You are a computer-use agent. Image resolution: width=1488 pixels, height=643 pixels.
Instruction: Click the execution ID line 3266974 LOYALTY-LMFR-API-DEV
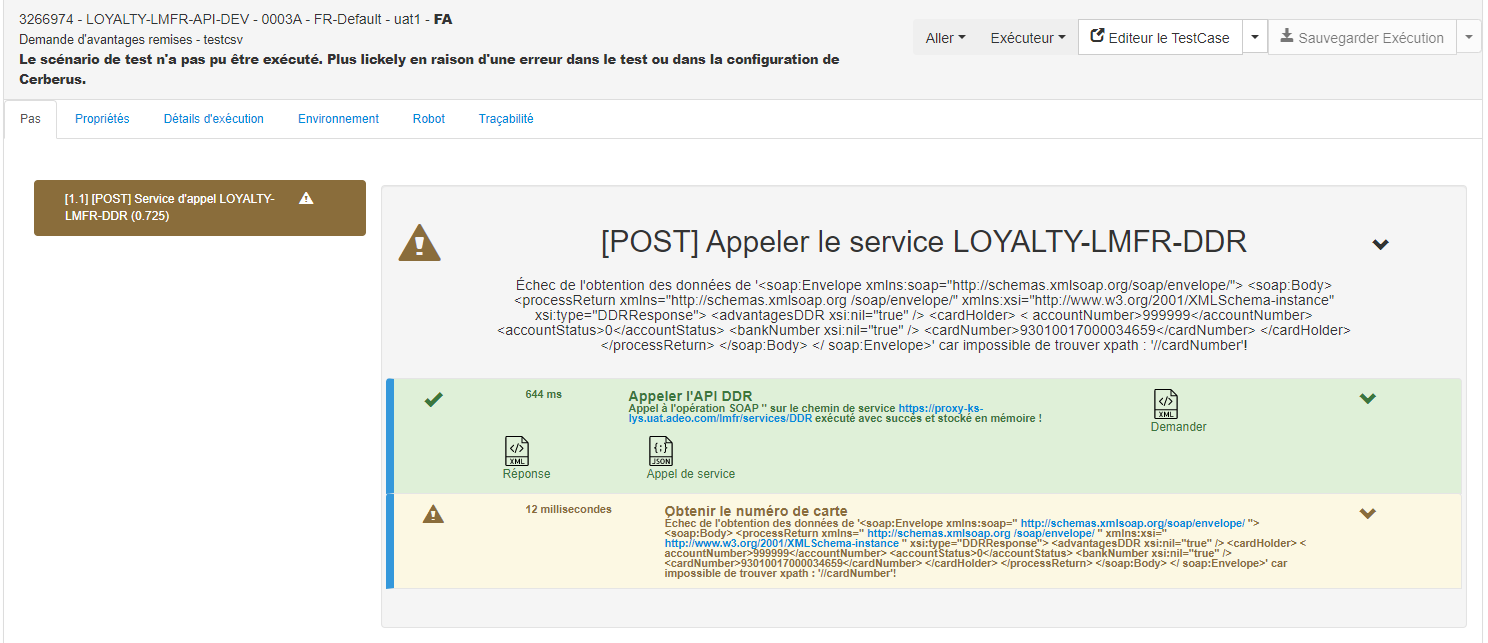(x=237, y=19)
